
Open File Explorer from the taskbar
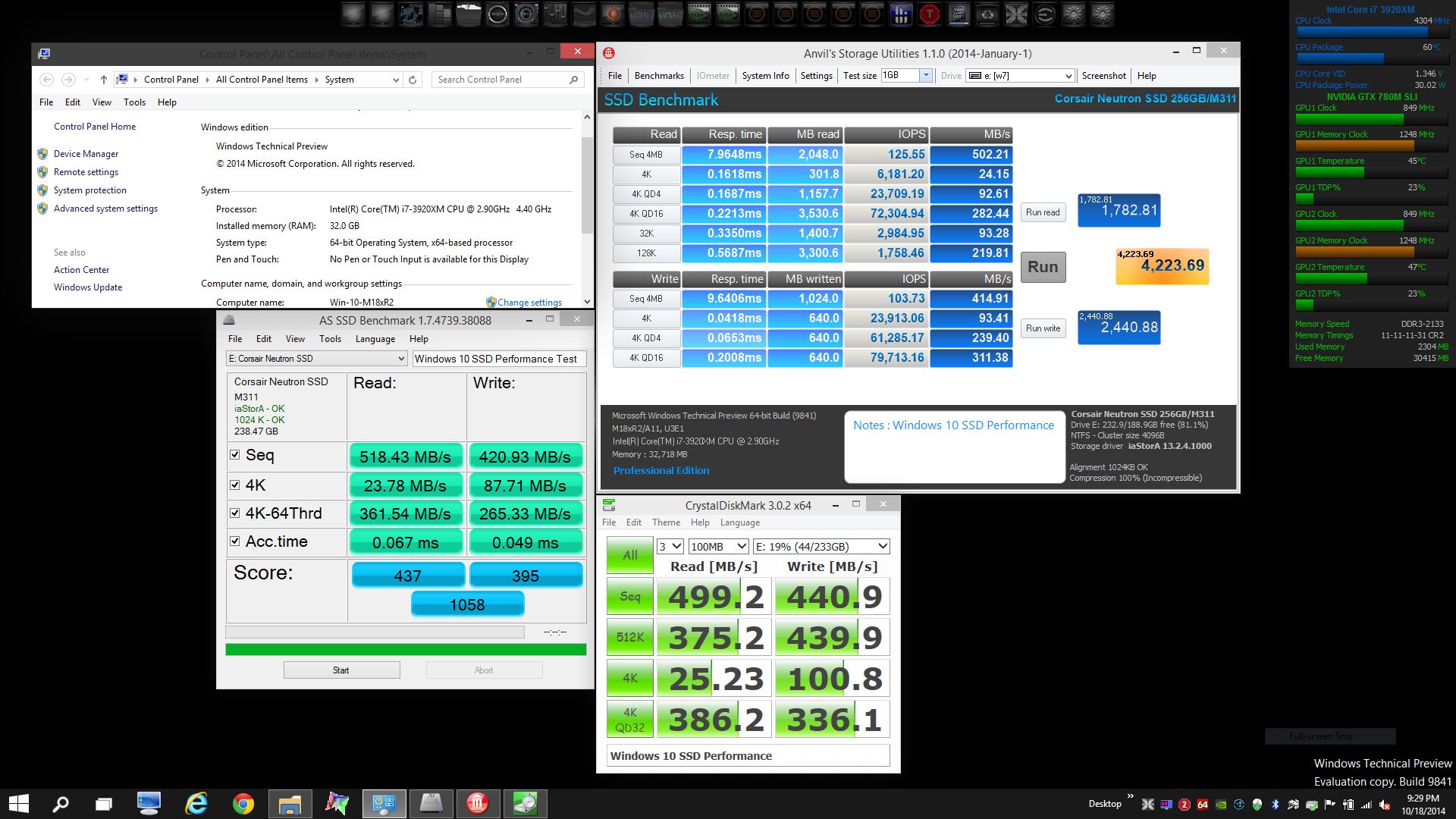click(290, 804)
